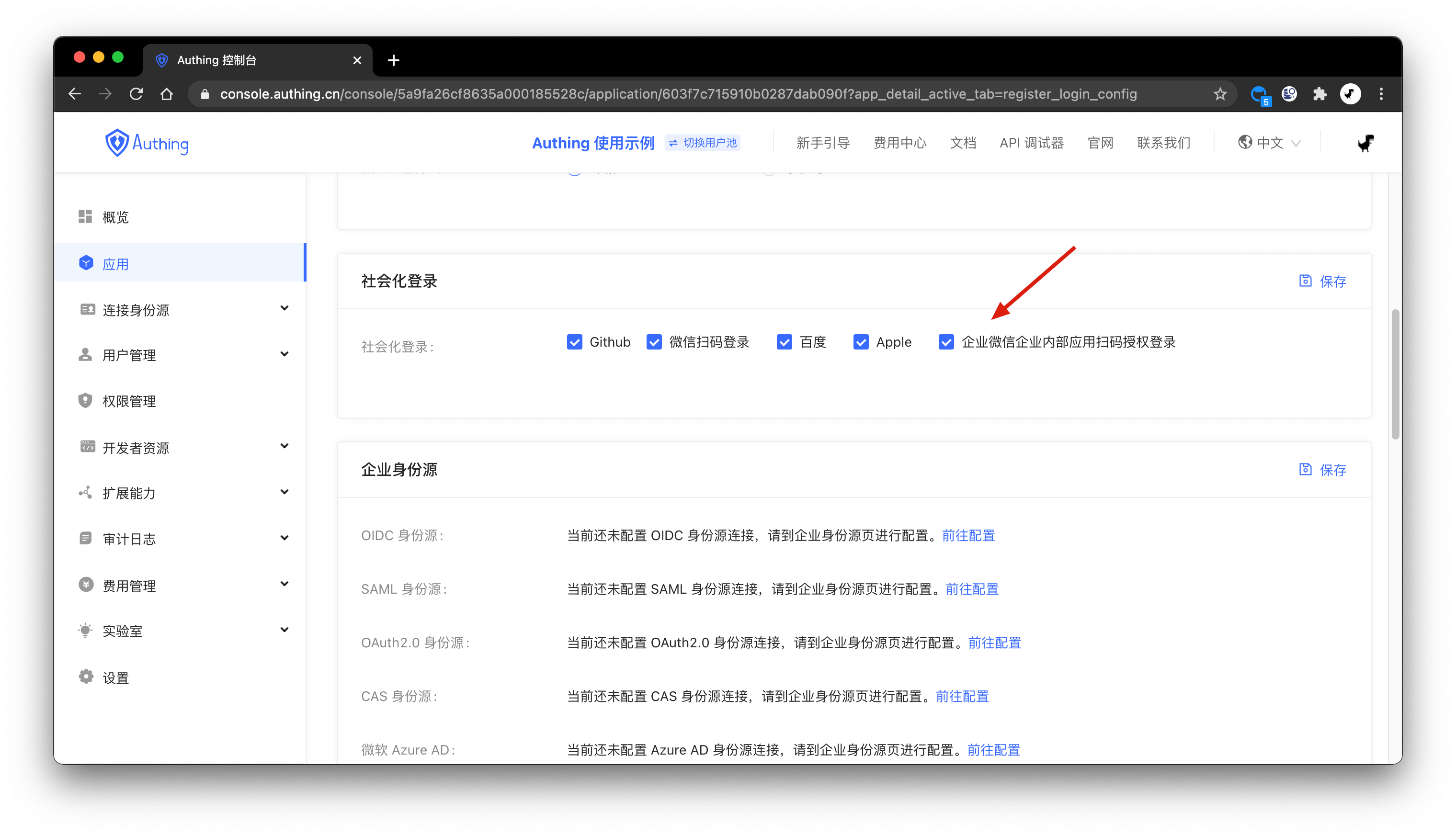Click the dinosaur user avatar
This screenshot has height=835, width=1456.
coord(1365,143)
